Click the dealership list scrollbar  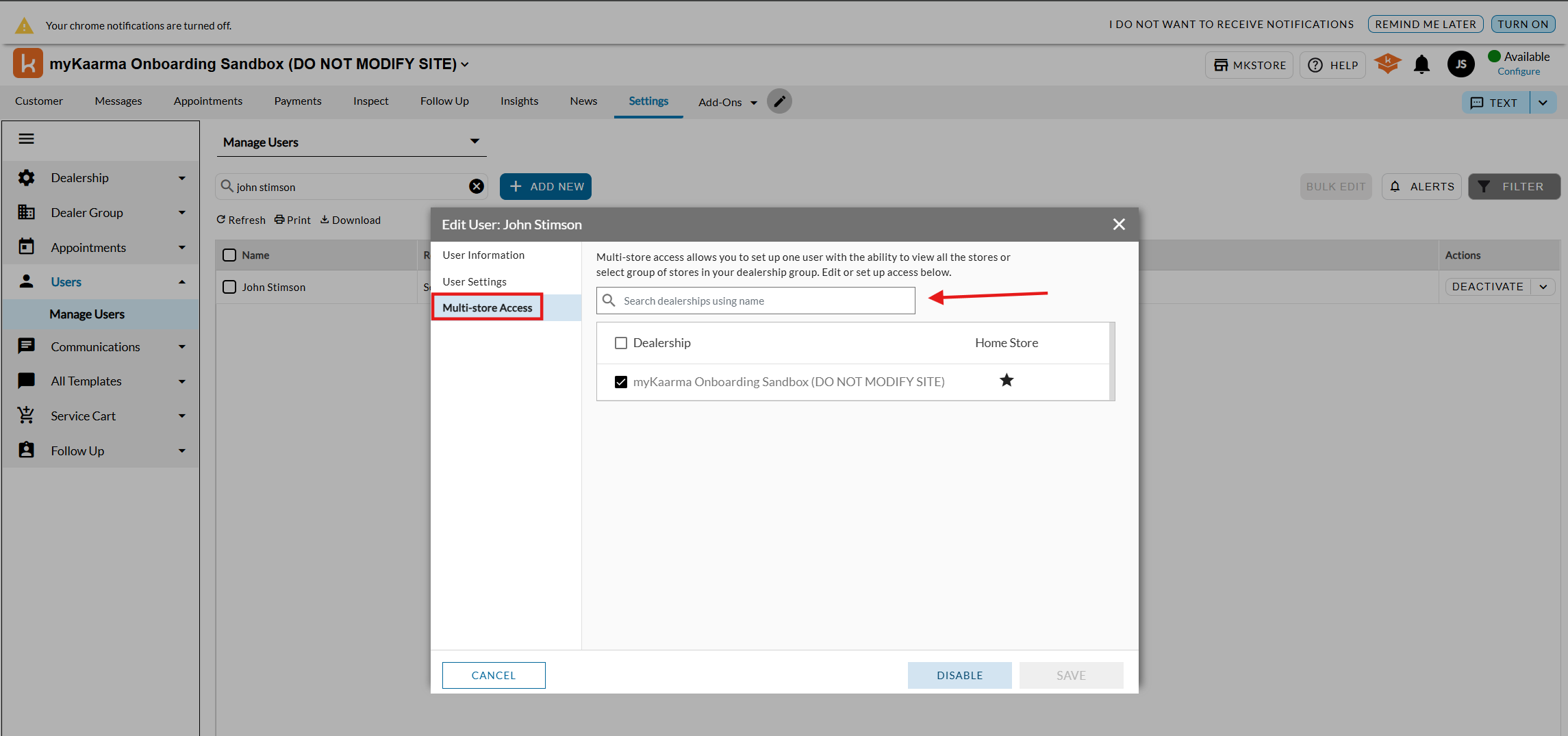1112,361
